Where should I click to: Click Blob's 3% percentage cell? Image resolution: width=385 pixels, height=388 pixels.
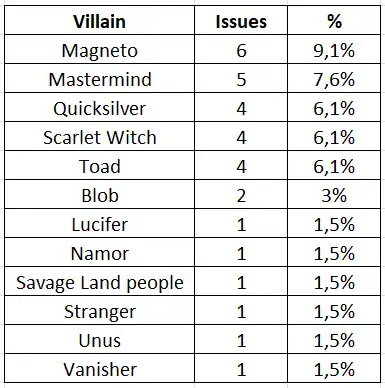[334, 194]
